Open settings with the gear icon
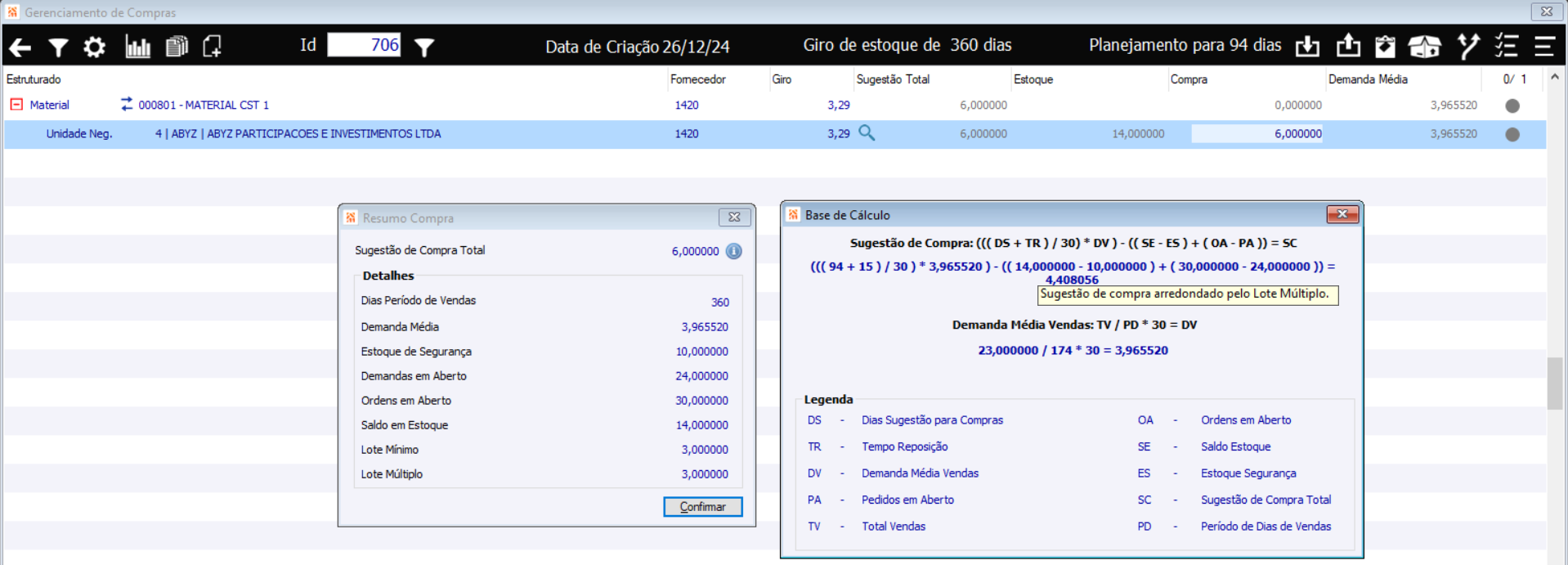 pyautogui.click(x=95, y=47)
